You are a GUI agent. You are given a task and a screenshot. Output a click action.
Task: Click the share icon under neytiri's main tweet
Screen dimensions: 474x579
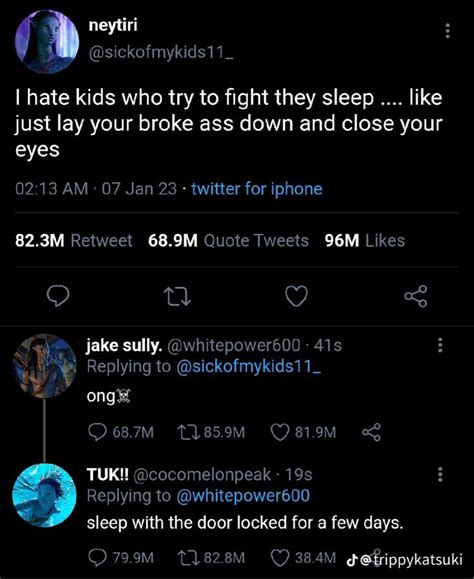point(416,296)
